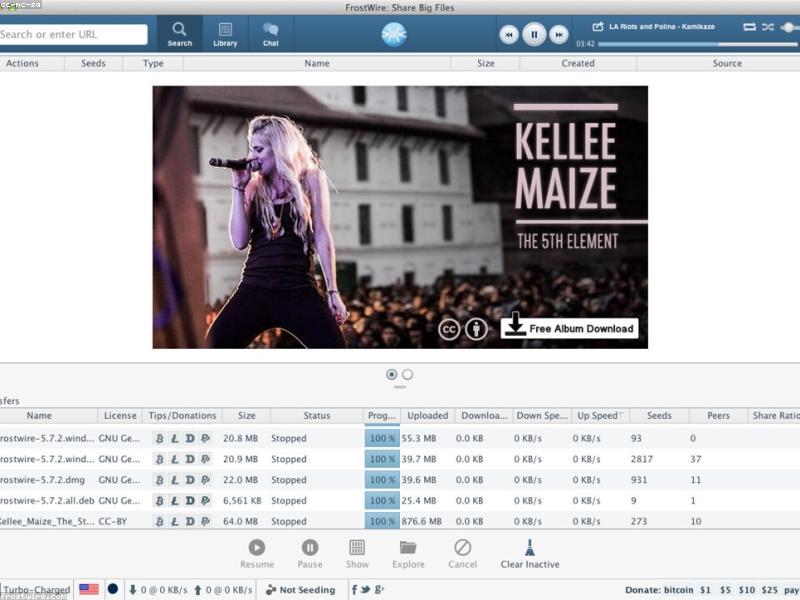Click the Kellee Maize promo banner
Image resolution: width=800 pixels, height=600 pixels.
coord(400,217)
